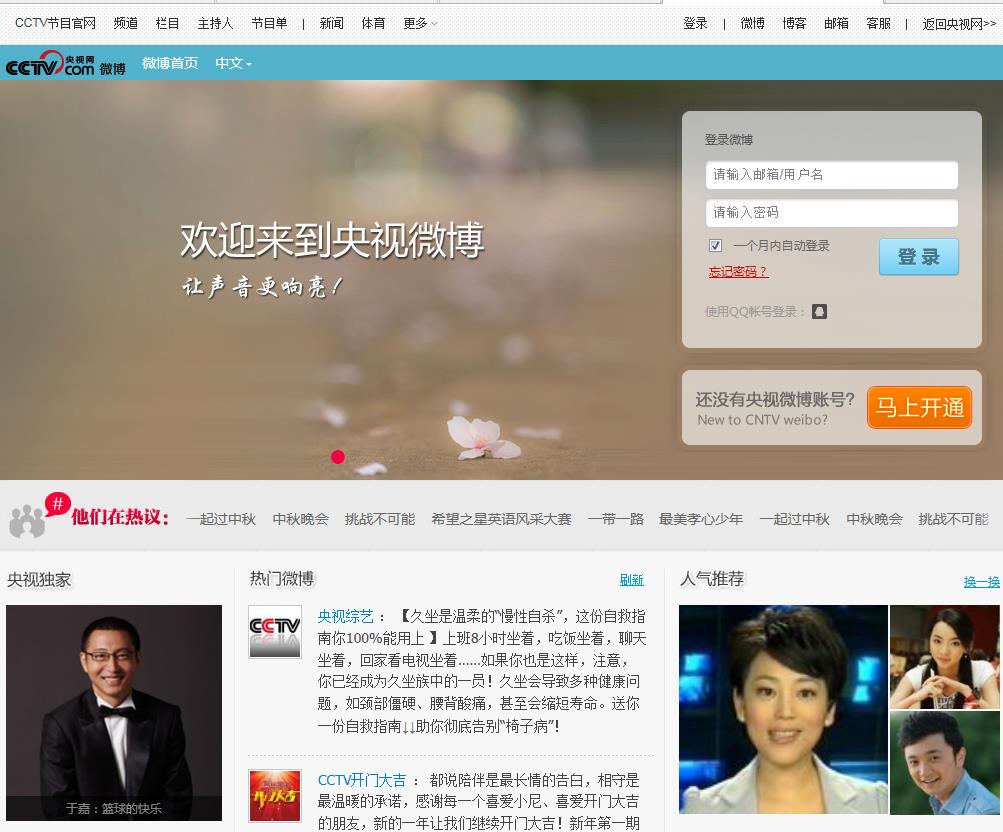Open the 中文 language dropdown
1003x832 pixels.
233,63
